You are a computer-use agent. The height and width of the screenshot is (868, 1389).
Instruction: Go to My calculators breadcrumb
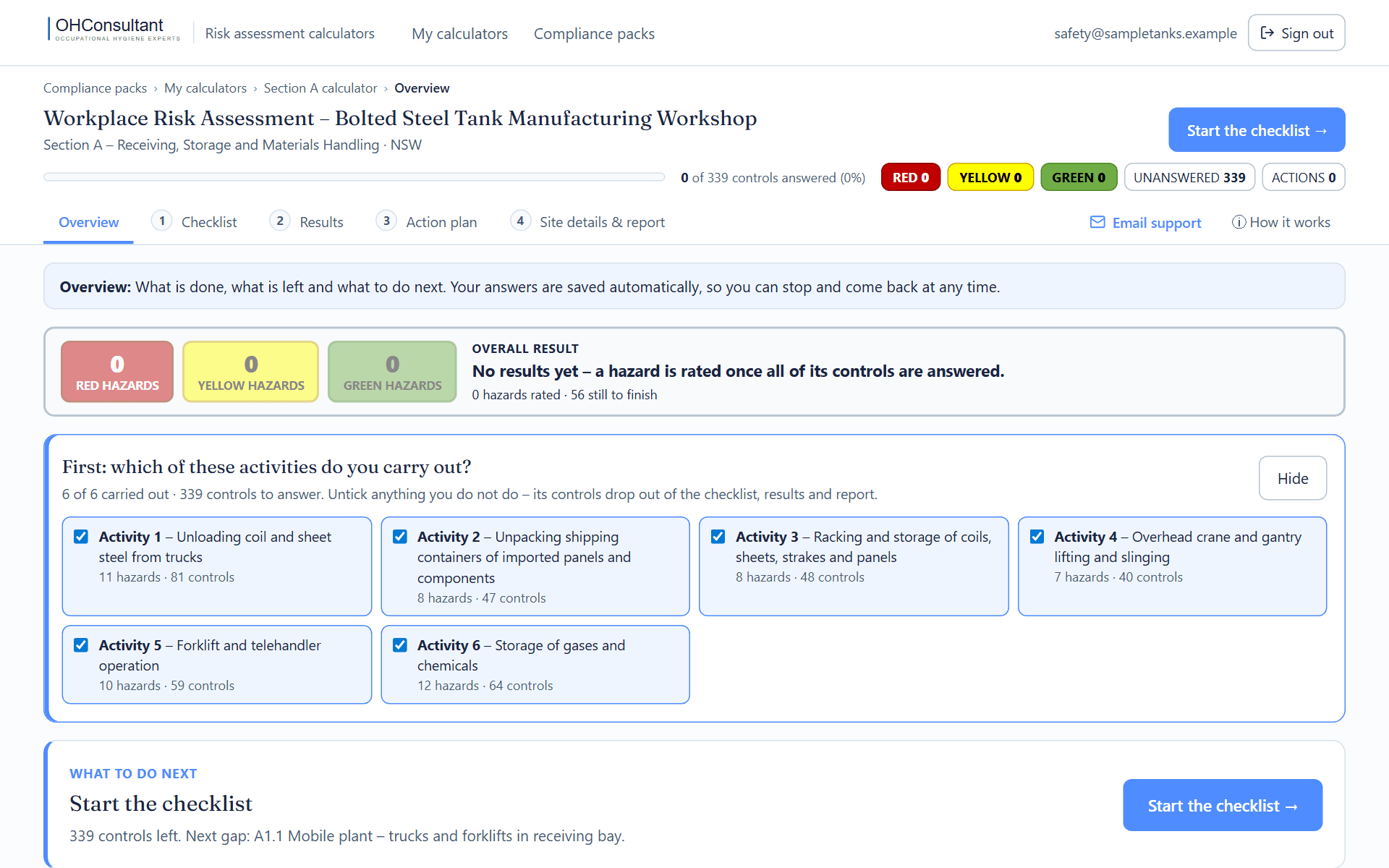205,88
